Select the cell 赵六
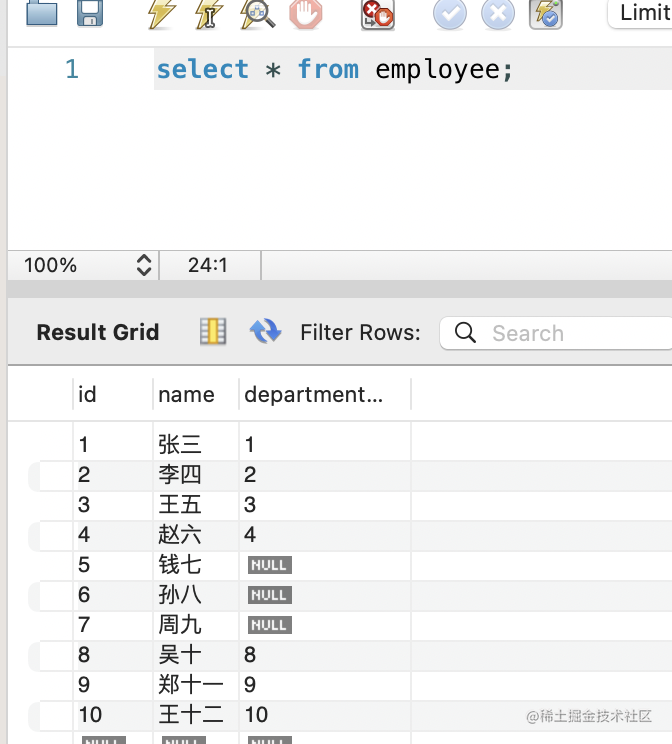Screen dimensions: 672x744 point(196,535)
